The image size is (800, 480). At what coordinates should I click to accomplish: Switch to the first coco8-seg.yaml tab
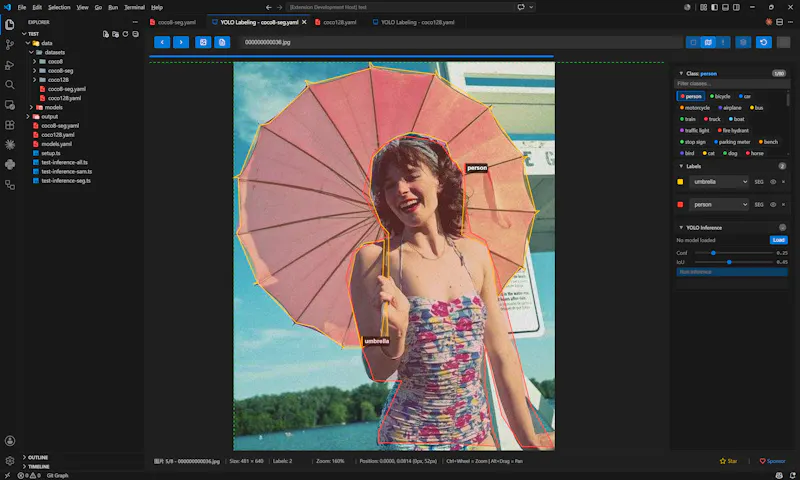coord(172,22)
